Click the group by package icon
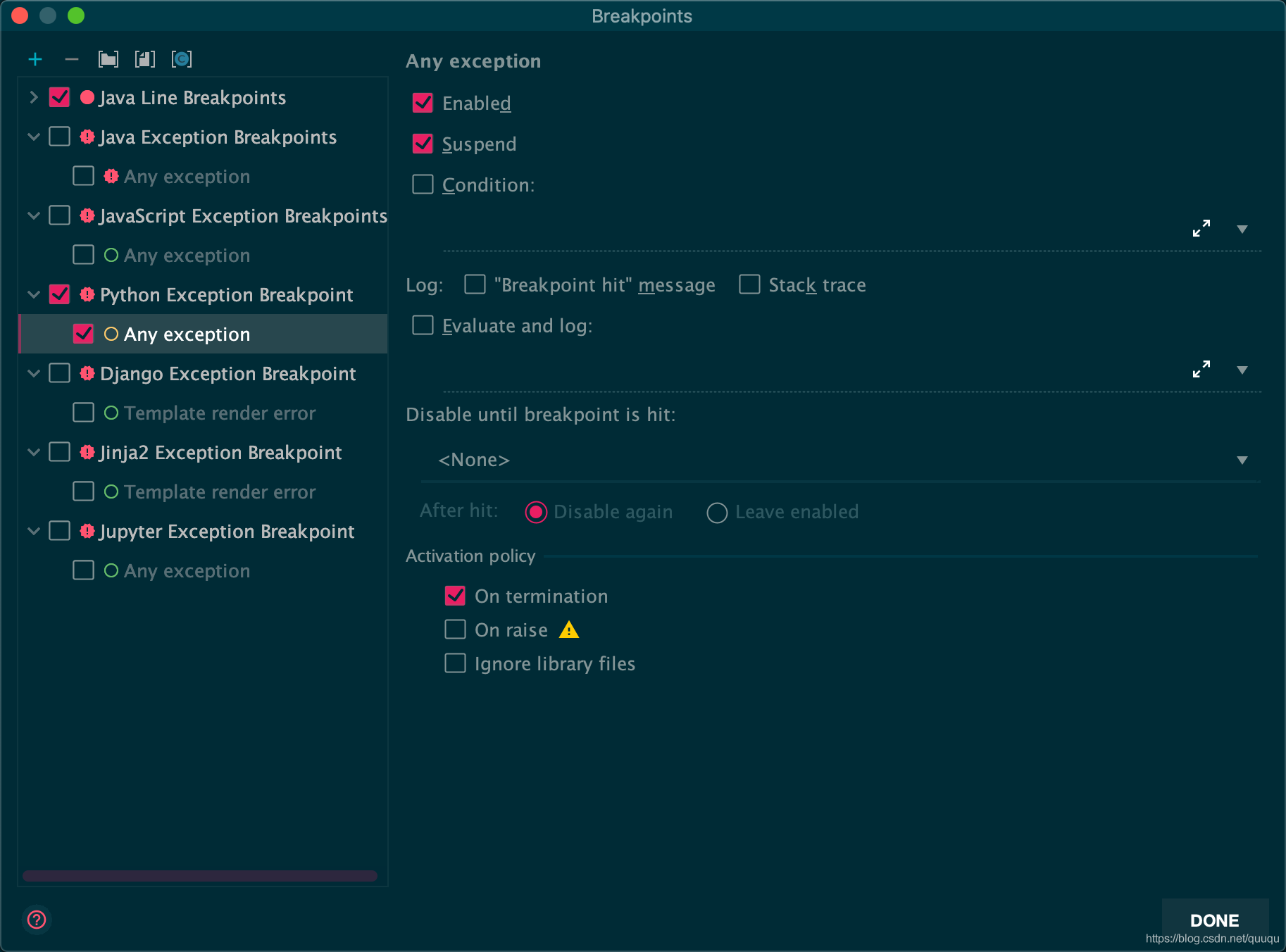 coord(108,59)
